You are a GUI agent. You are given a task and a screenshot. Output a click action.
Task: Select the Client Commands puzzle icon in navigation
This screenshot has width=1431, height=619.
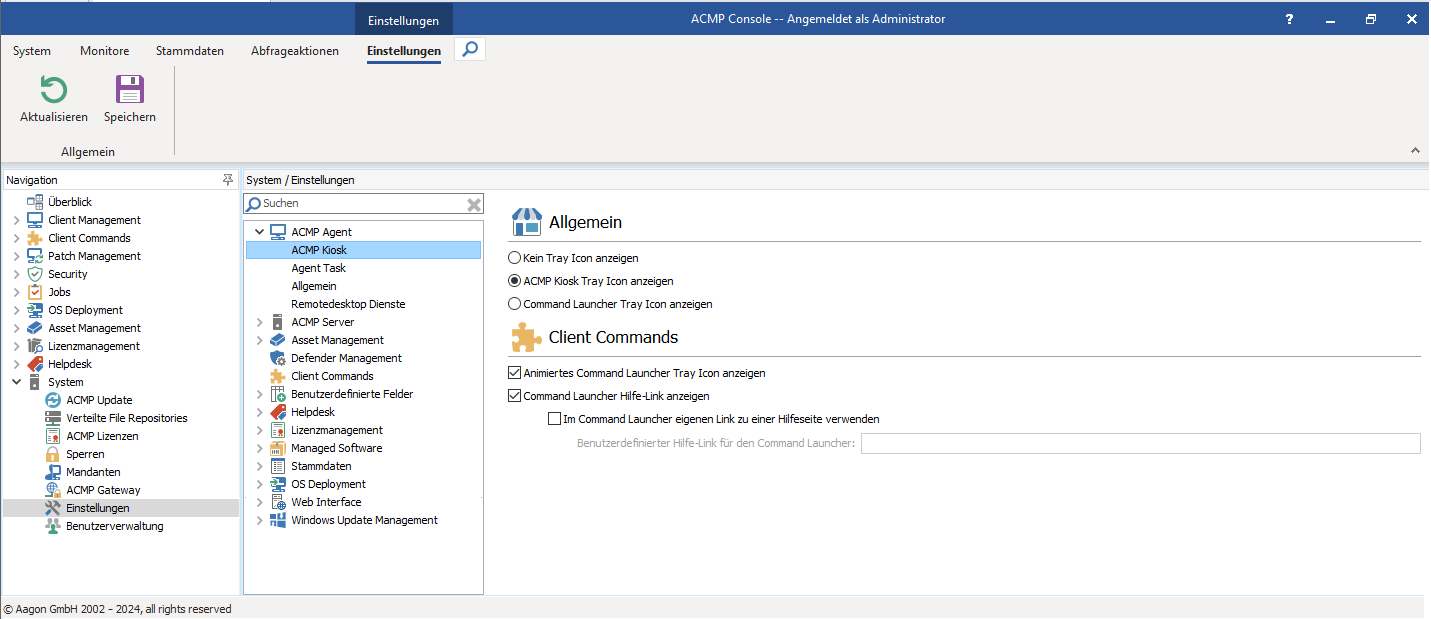(x=36, y=238)
